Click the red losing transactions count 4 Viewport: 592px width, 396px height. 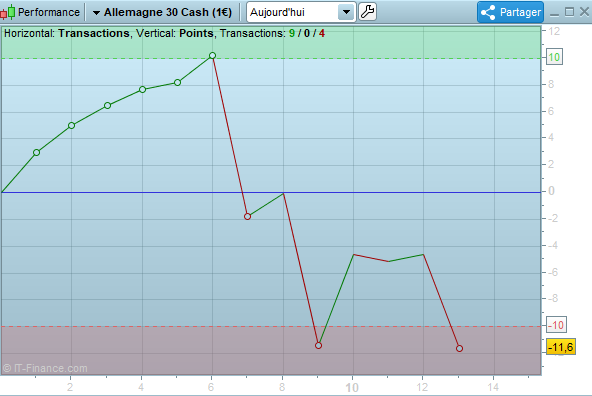[322, 33]
